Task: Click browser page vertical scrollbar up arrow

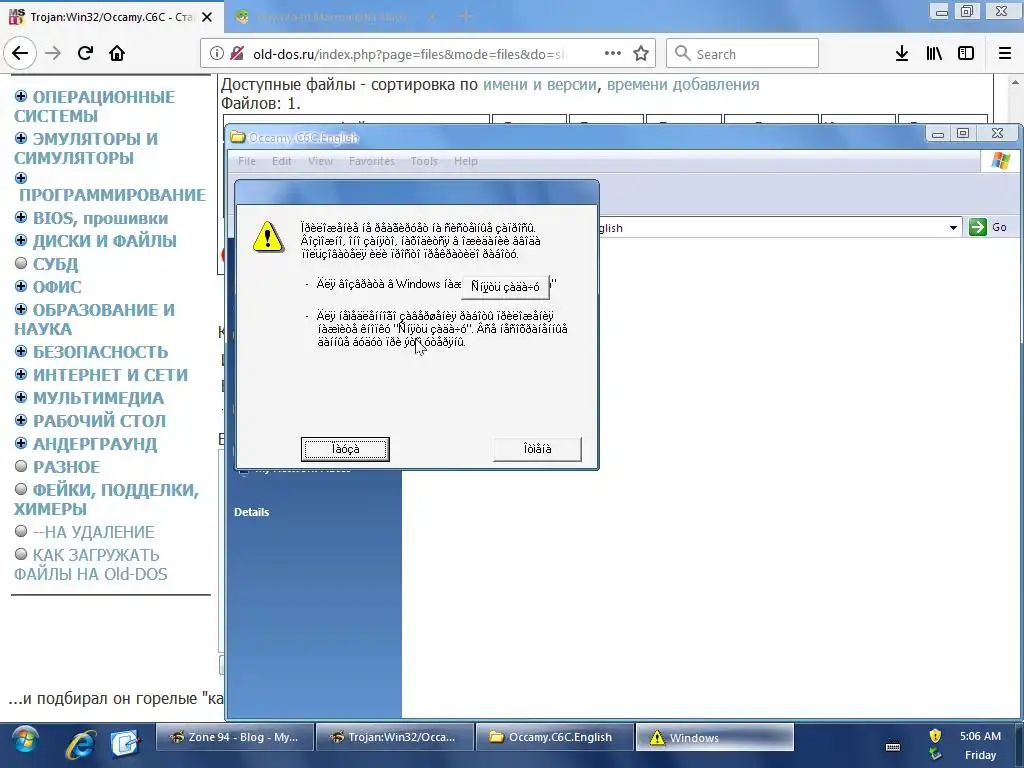Action: coord(1015,82)
